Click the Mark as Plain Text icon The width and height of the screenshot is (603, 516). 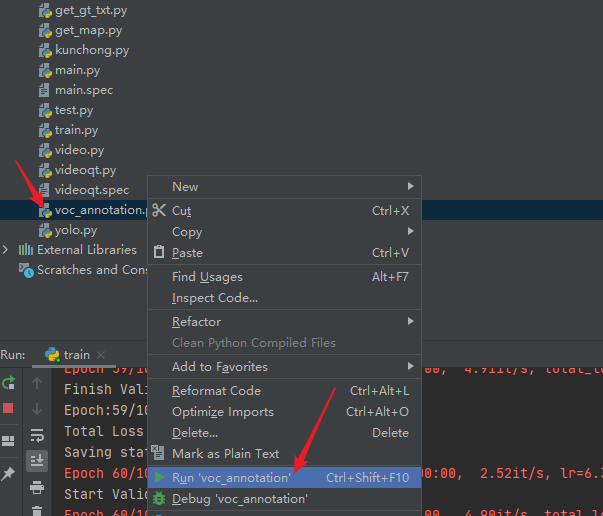tap(158, 453)
